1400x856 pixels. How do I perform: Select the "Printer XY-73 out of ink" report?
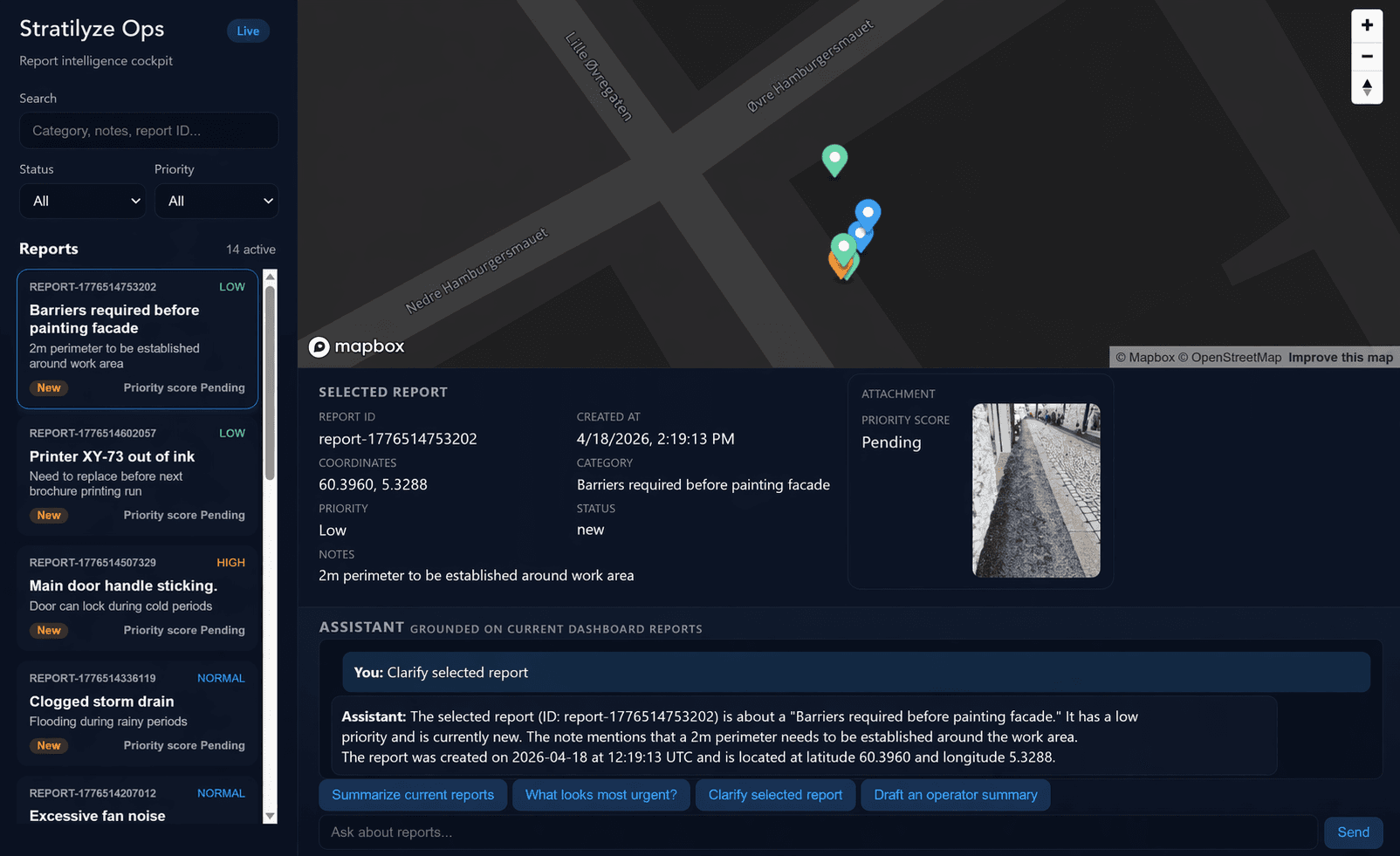tap(137, 474)
